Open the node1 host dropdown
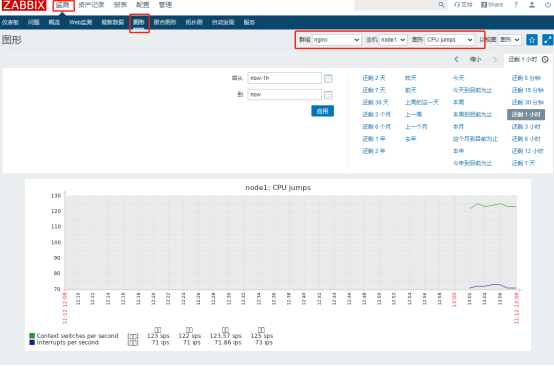 (x=393, y=40)
